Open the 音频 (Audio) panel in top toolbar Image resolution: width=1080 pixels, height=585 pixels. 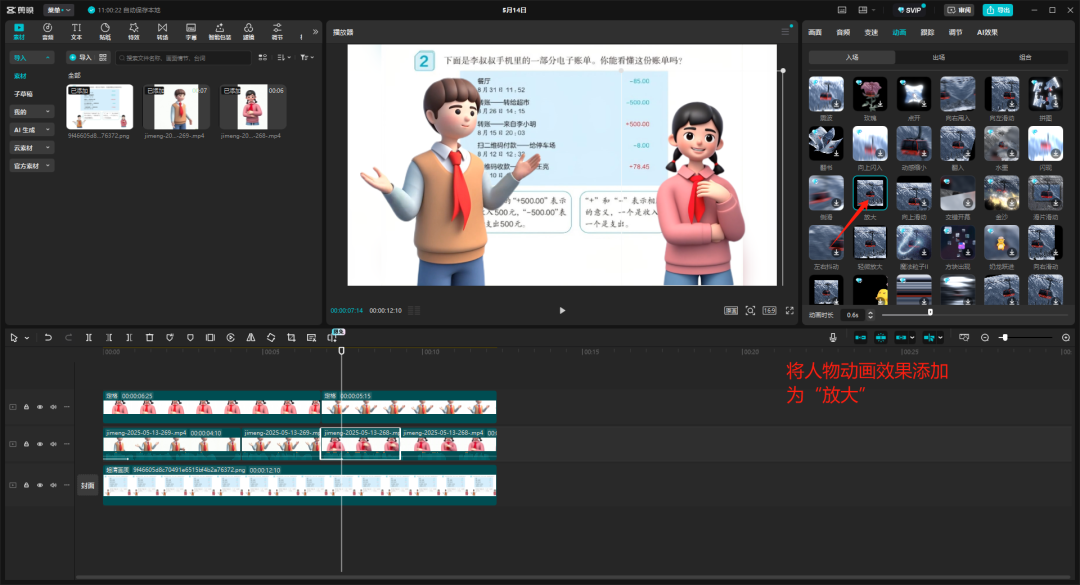point(47,30)
